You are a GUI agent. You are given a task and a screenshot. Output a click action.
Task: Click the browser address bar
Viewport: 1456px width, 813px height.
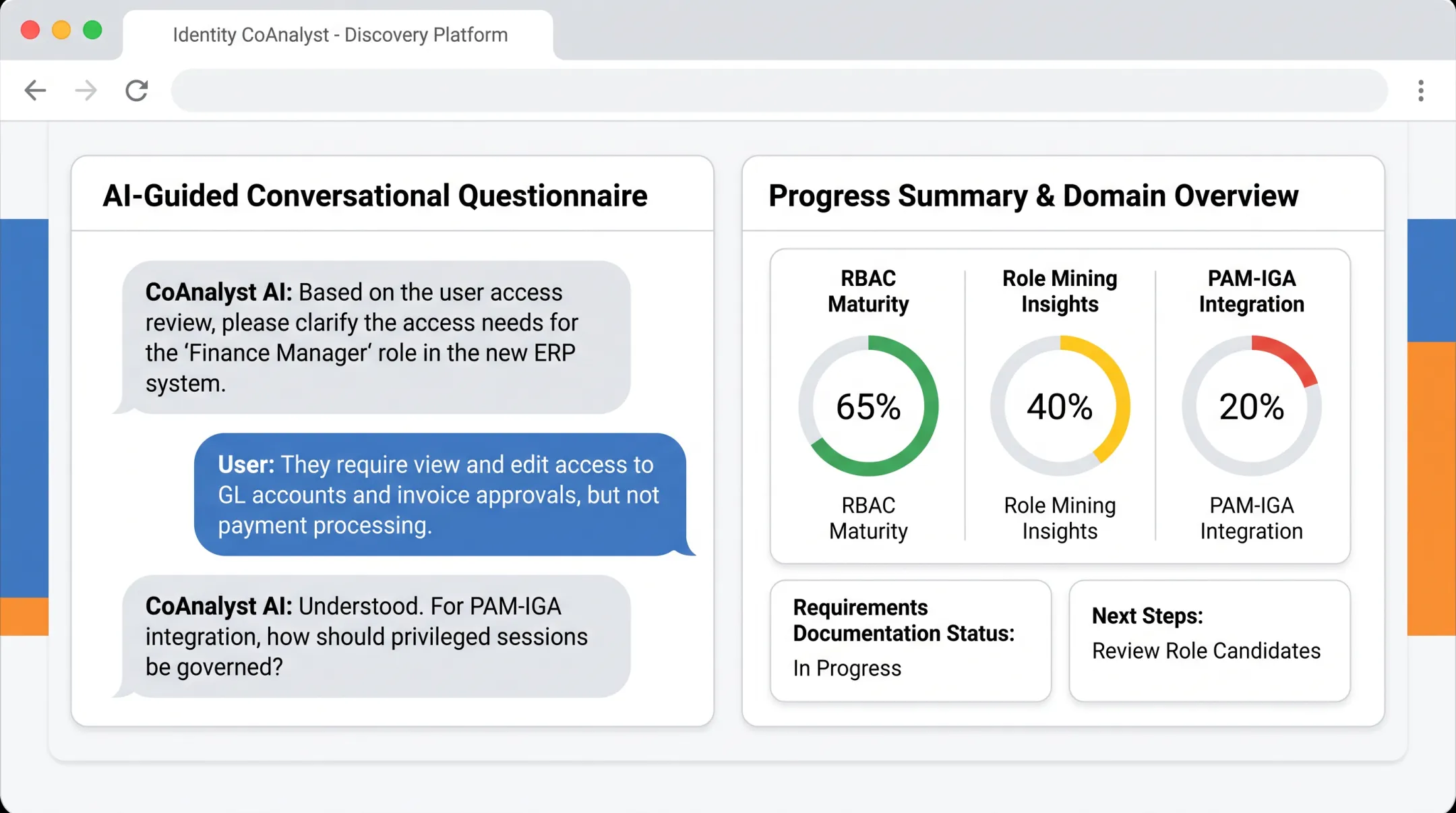point(779,90)
